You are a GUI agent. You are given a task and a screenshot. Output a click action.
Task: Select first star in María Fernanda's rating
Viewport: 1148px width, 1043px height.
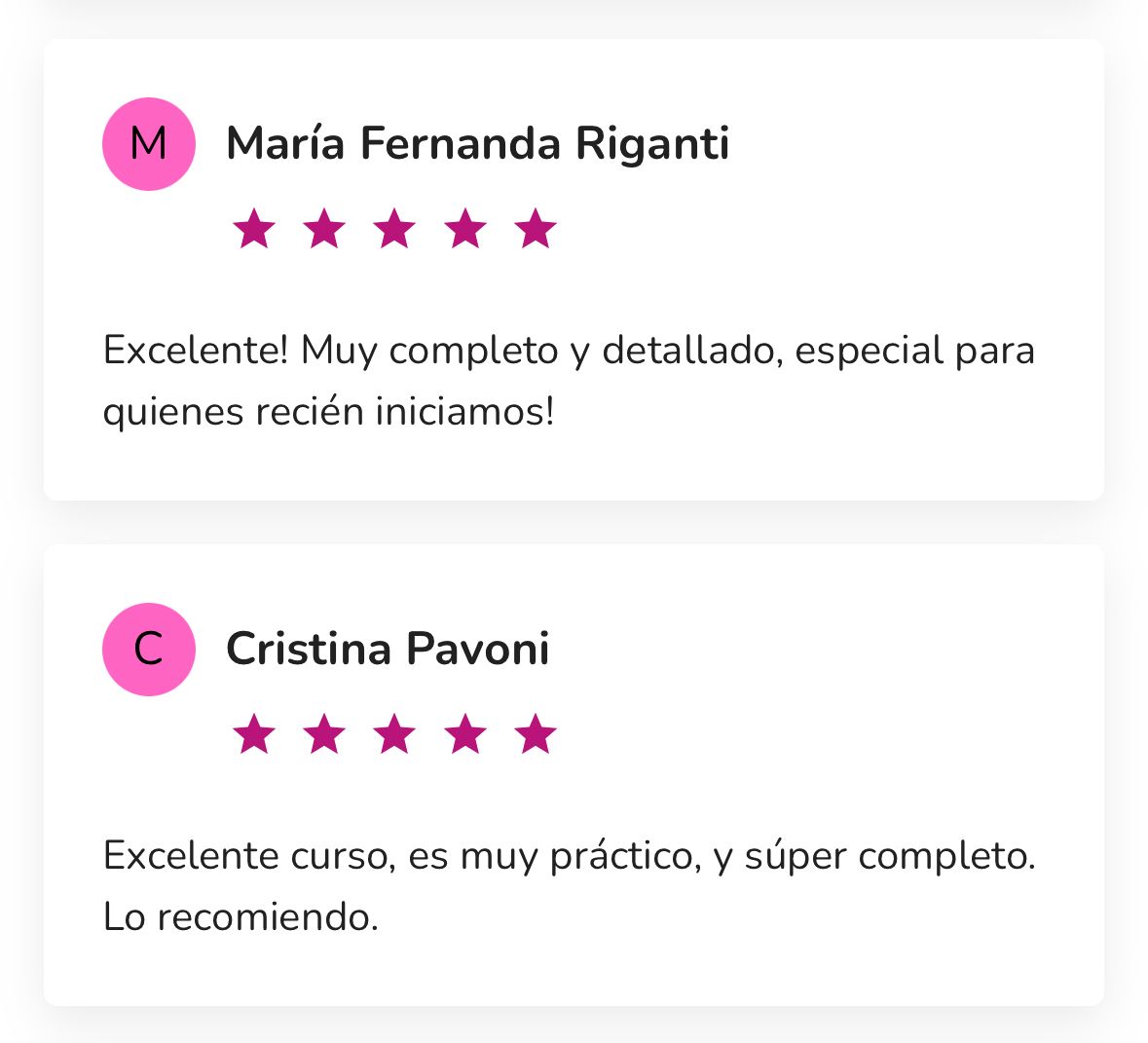click(x=254, y=230)
